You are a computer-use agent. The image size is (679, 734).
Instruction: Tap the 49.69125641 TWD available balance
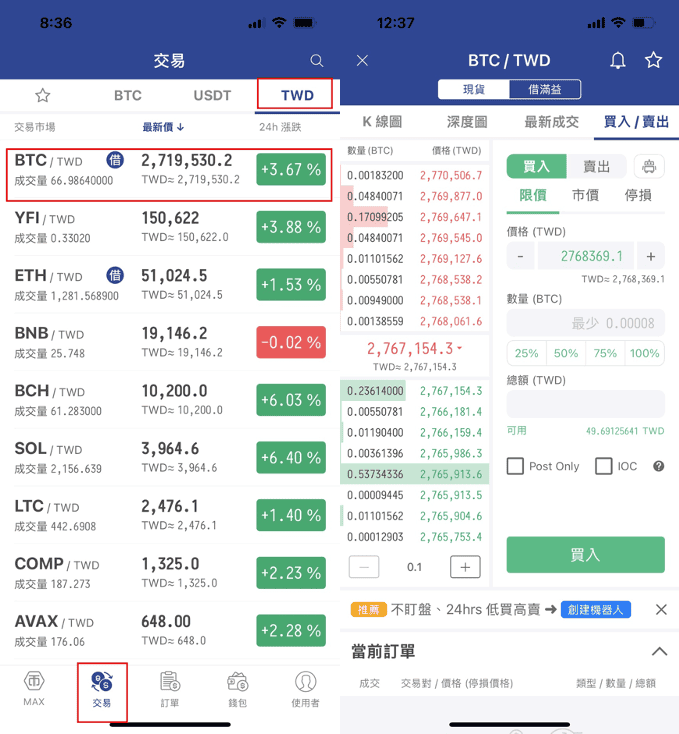pos(625,431)
